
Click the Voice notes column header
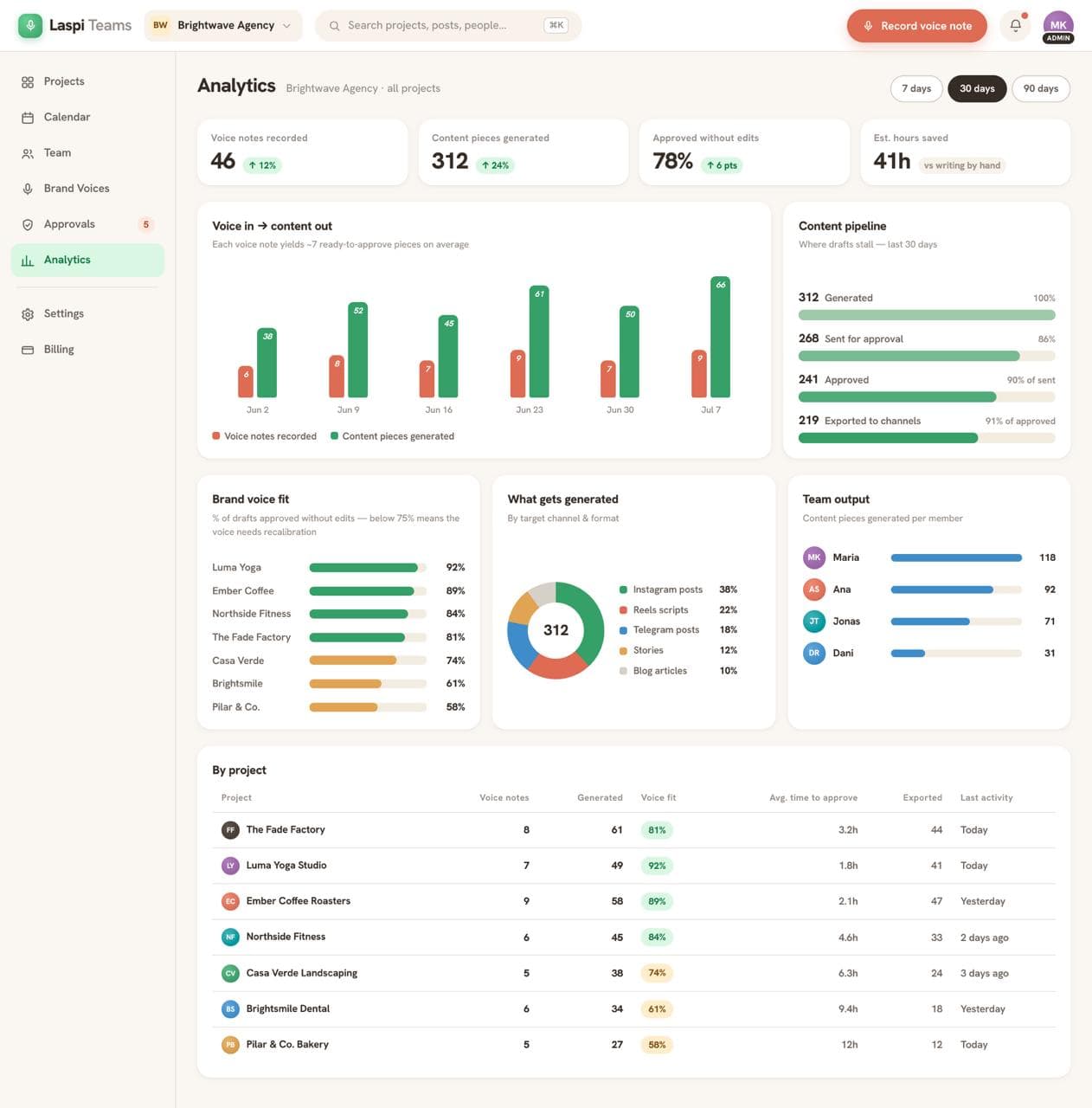point(504,797)
